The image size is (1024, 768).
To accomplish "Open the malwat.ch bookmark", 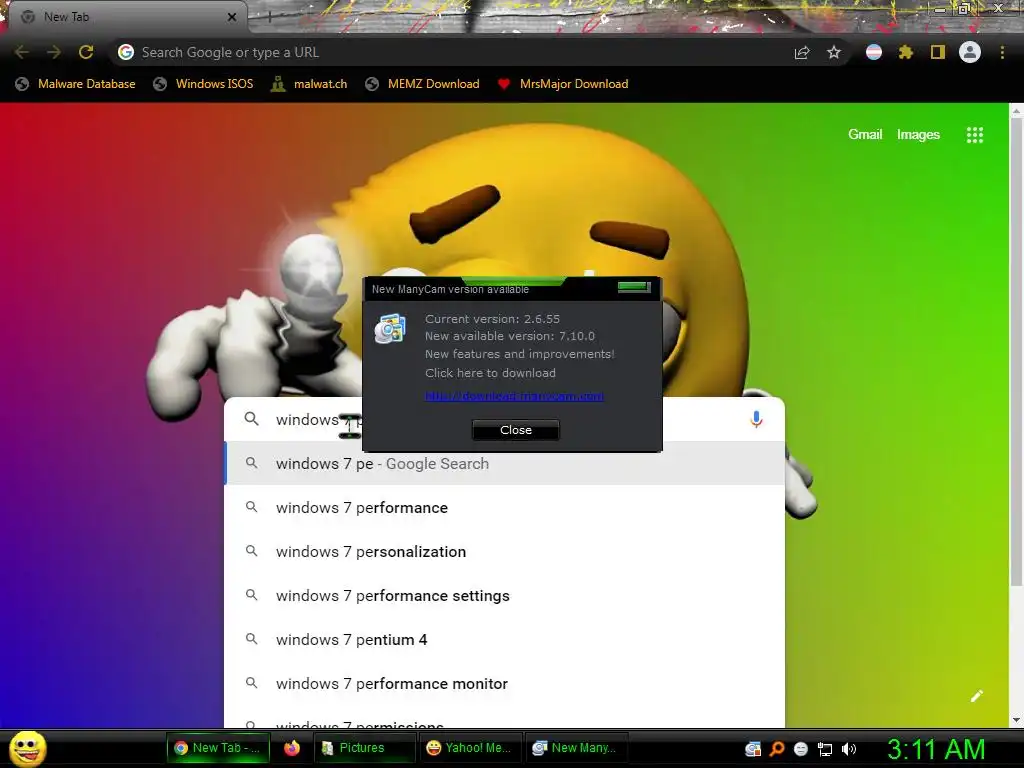I will [310, 84].
